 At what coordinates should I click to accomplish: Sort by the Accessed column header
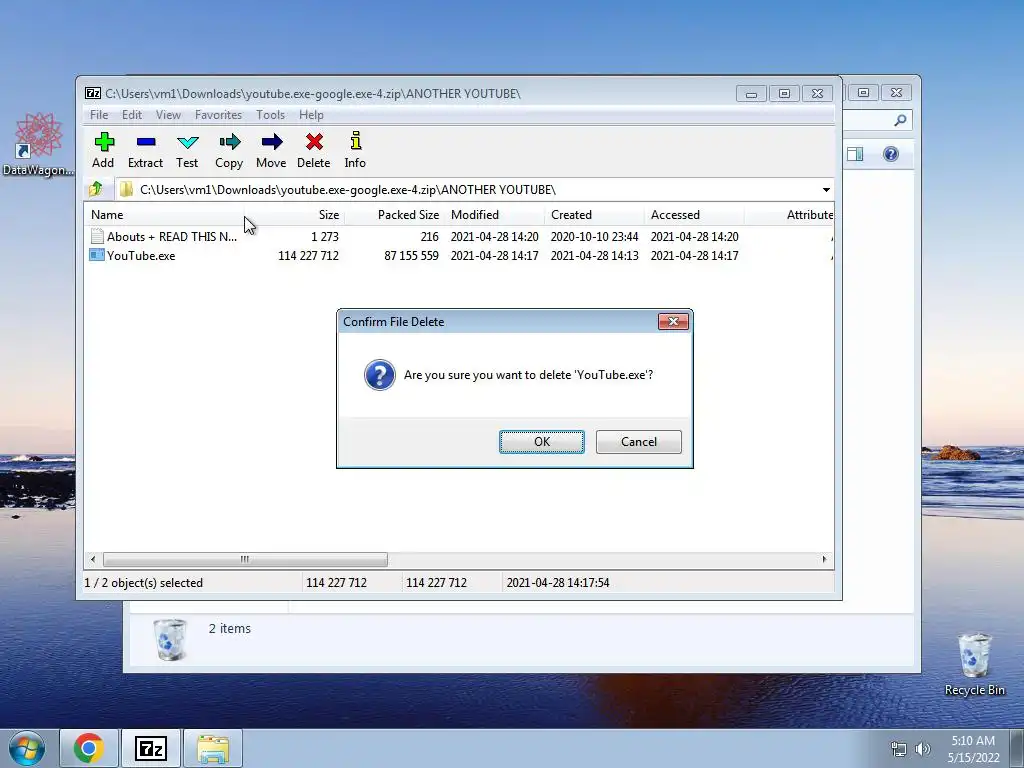pos(694,215)
